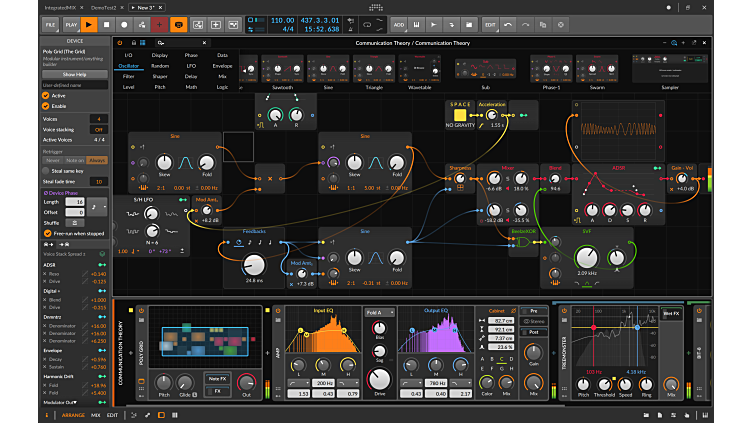Click the blue grid layout icon
The width and height of the screenshot is (752, 423).
[142, 43]
